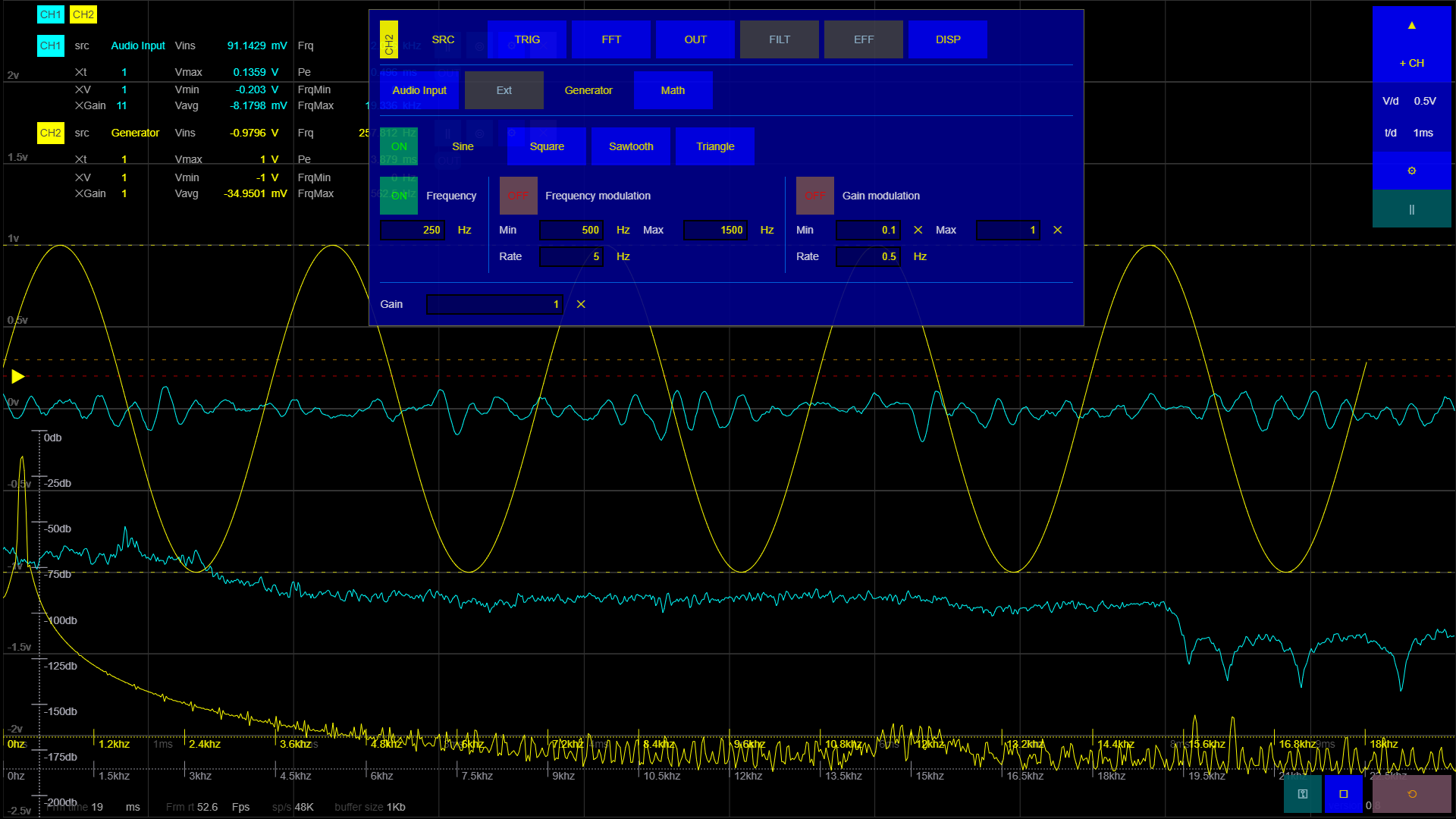Screen dimensions: 1456x819
Task: Select the Triangle waveform
Action: [715, 146]
